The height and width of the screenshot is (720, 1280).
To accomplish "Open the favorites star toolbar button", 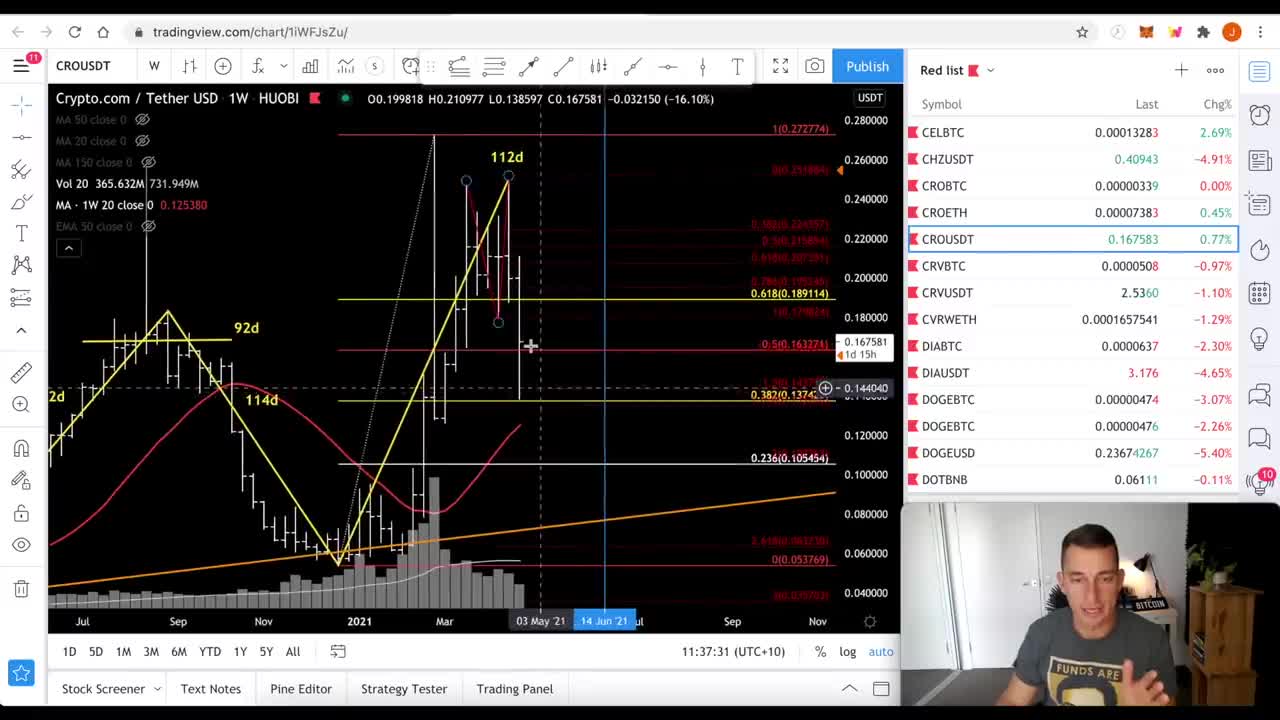I will pos(21,673).
